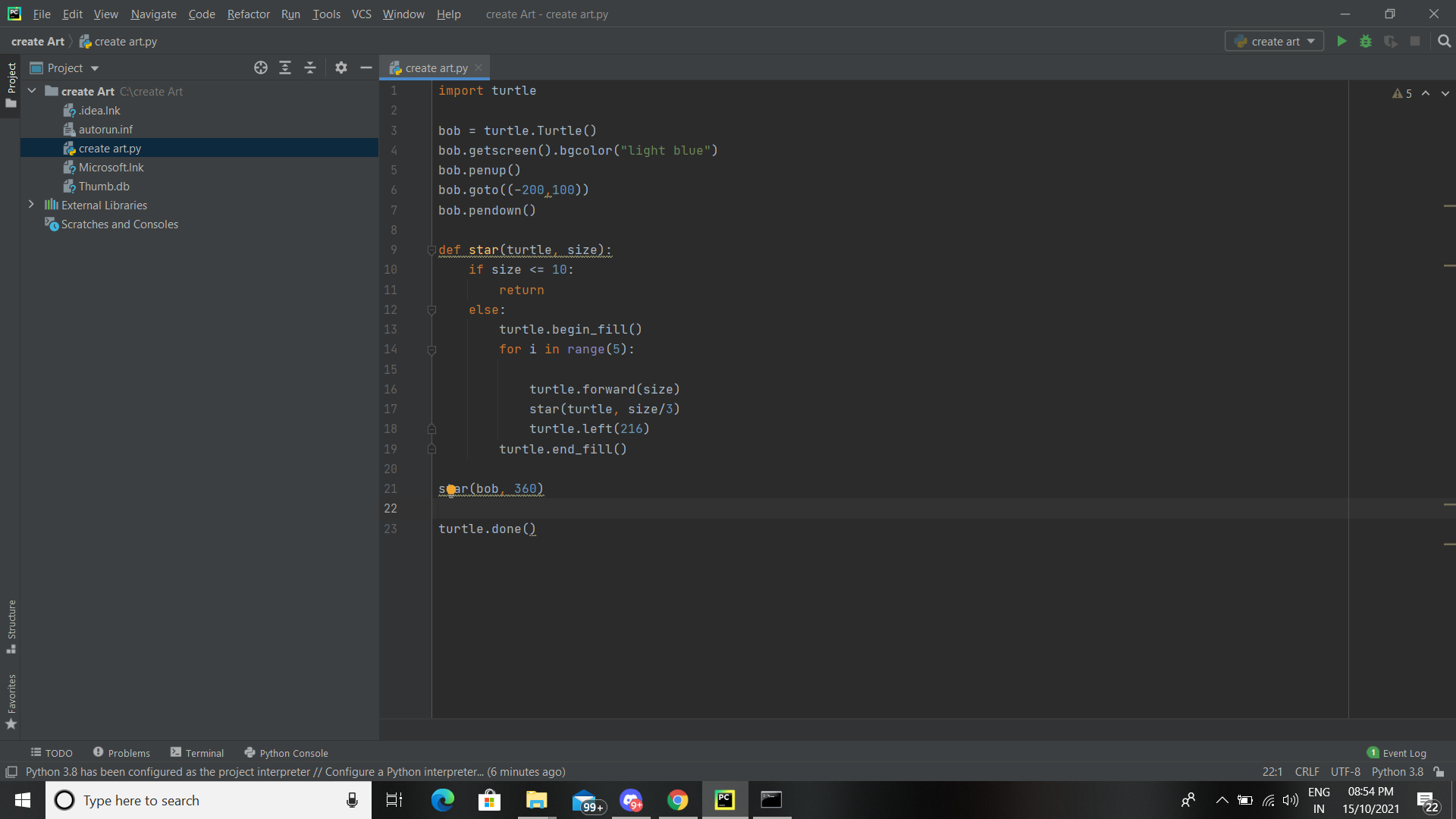This screenshot has width=1456, height=819.
Task: Open Search Everywhere magnifier icon
Action: 1444,42
